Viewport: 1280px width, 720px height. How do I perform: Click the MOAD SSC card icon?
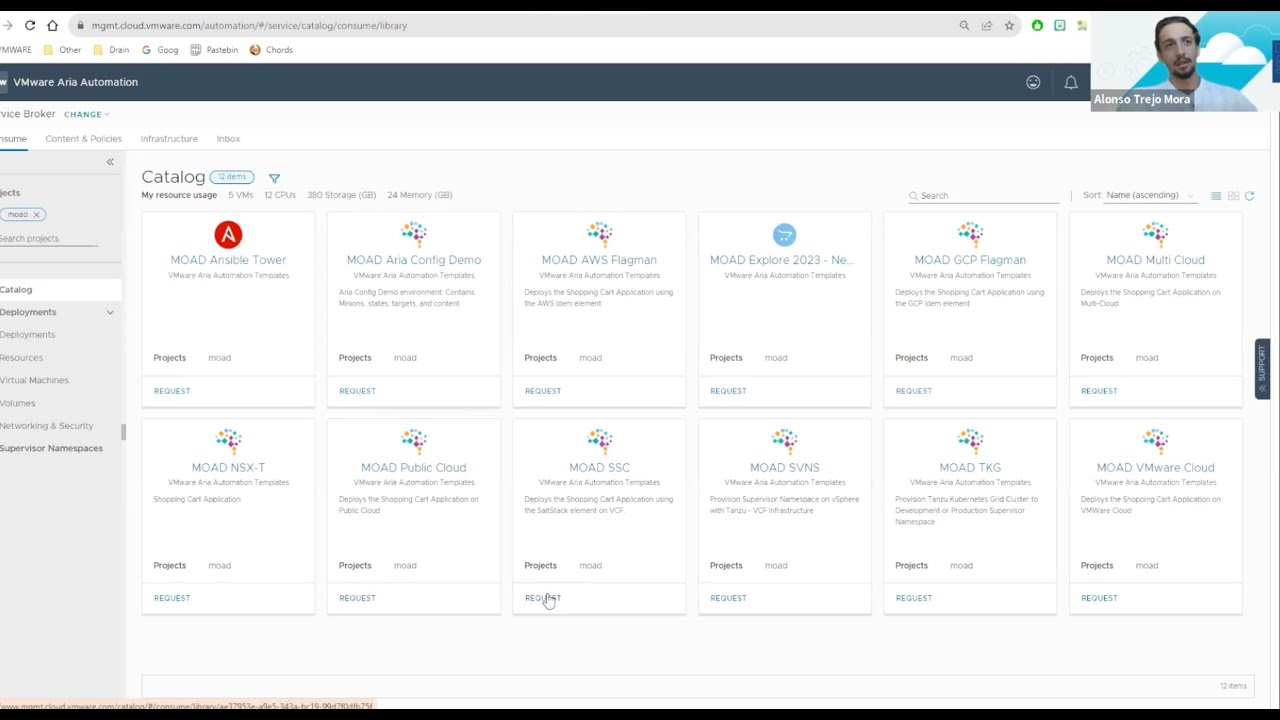pos(599,441)
